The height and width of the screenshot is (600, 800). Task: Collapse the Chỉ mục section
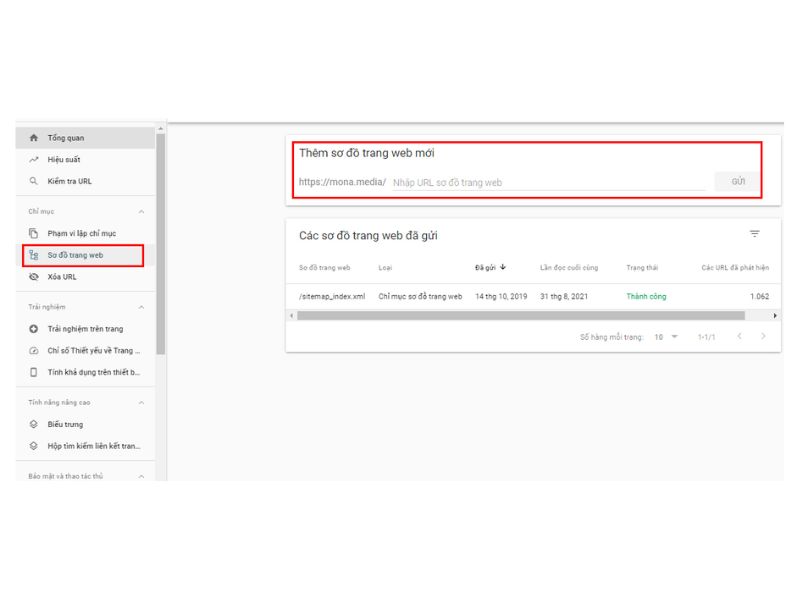(x=141, y=211)
